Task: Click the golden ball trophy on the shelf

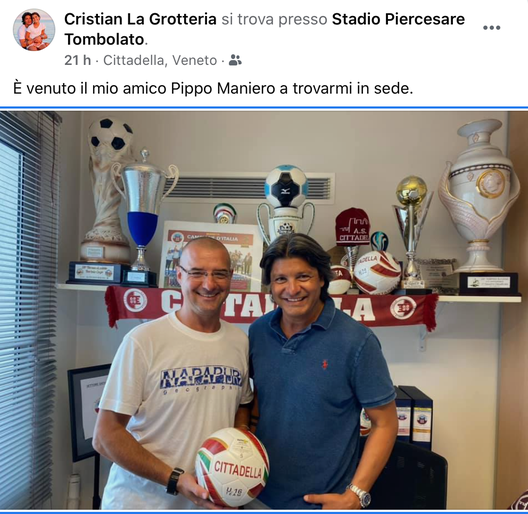Action: tap(412, 232)
